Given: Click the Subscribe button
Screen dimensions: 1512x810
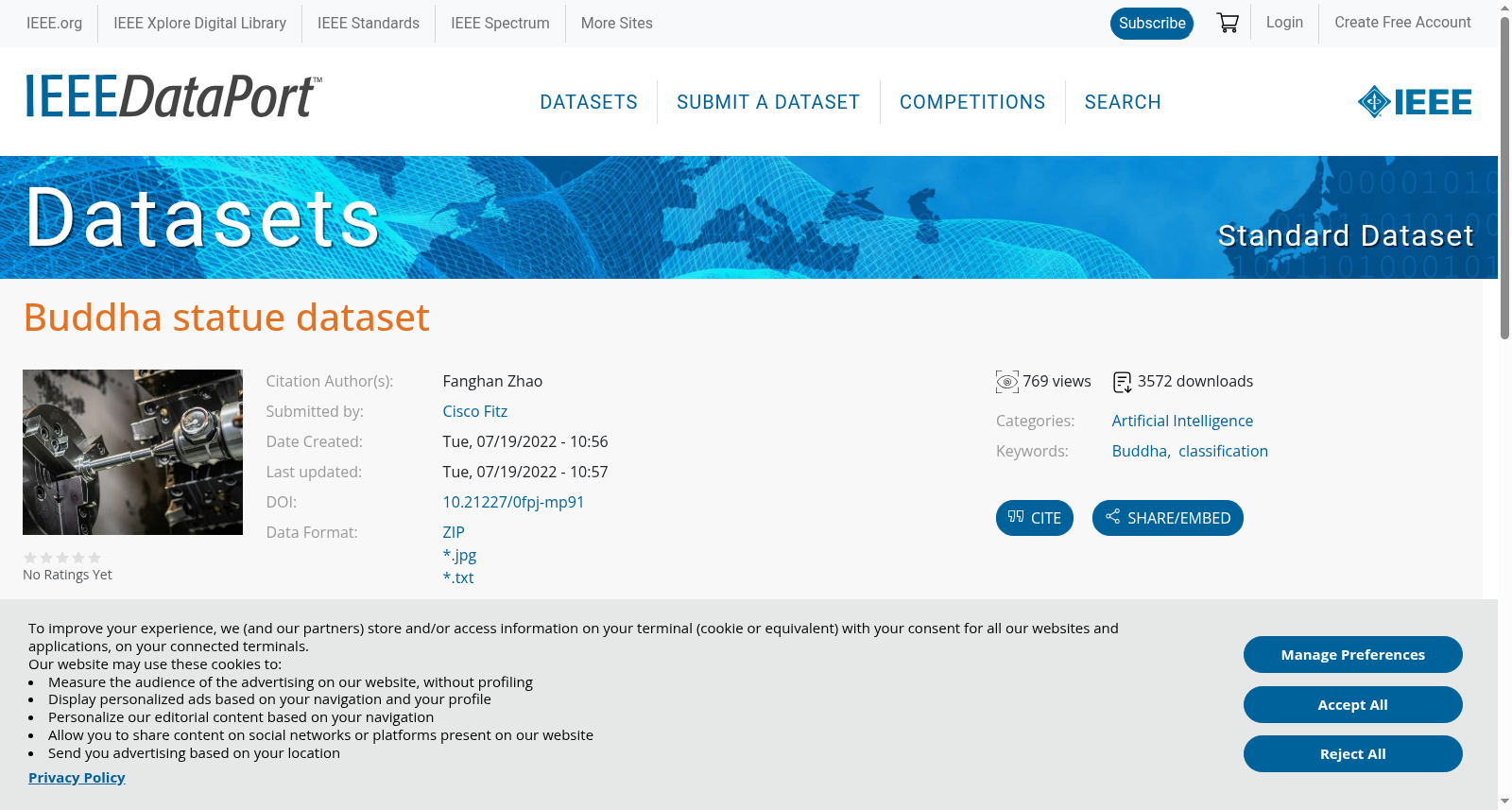Looking at the screenshot, I should pos(1152,23).
